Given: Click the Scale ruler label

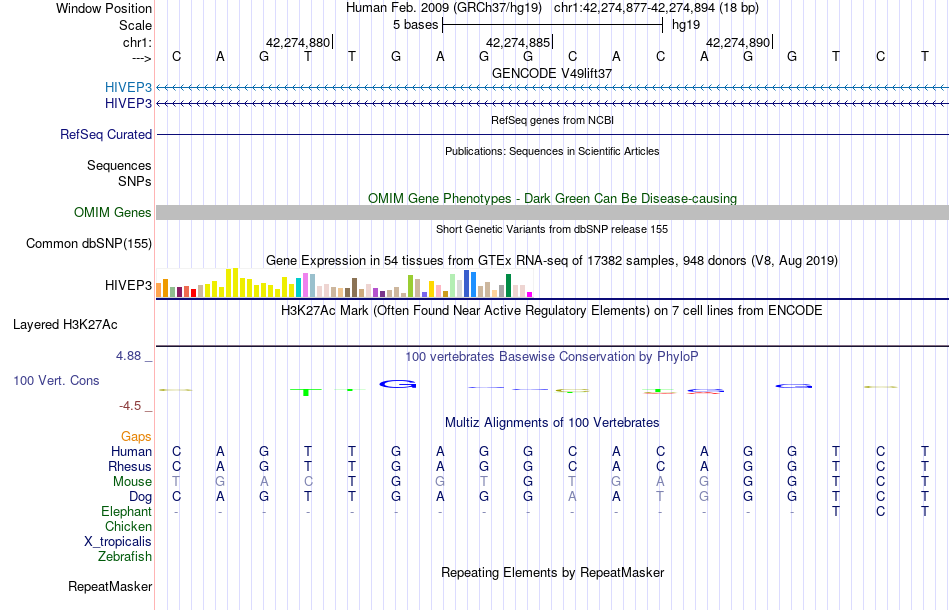Looking at the screenshot, I should tap(136, 25).
